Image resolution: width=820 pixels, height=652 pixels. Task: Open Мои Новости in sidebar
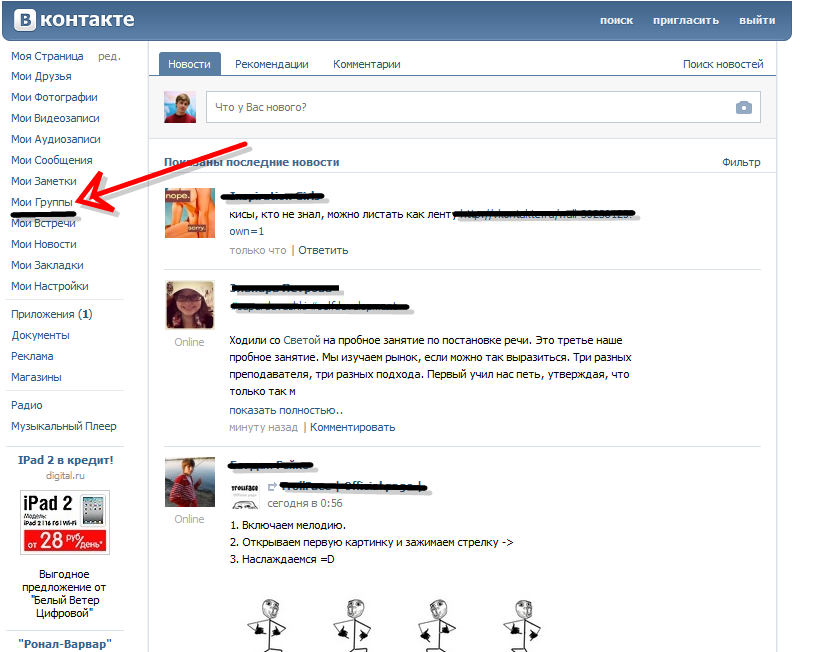point(44,244)
